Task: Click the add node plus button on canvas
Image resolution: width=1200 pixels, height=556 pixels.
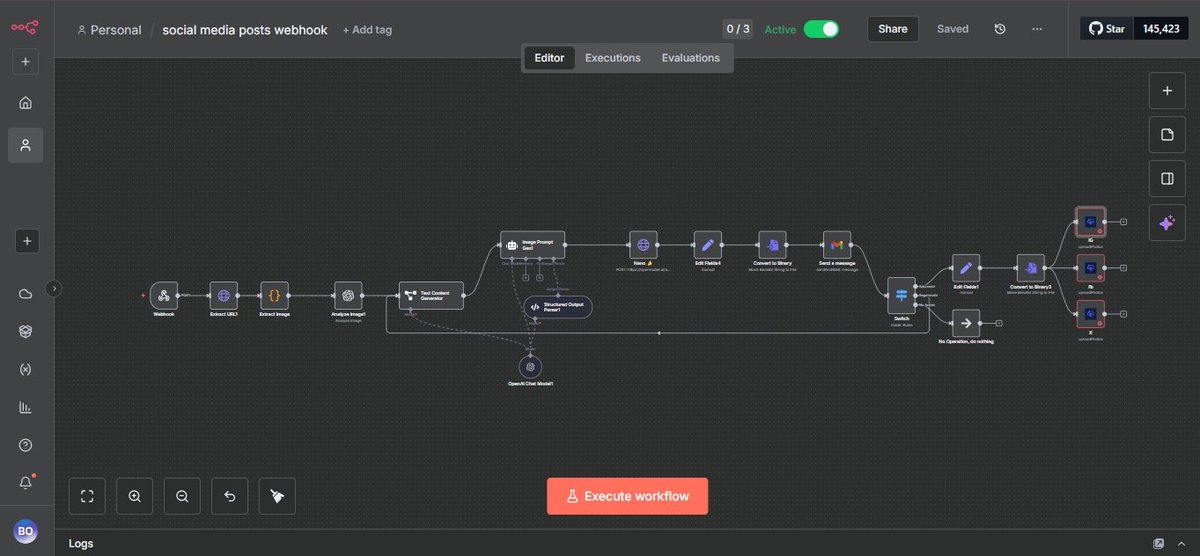Action: [1166, 90]
